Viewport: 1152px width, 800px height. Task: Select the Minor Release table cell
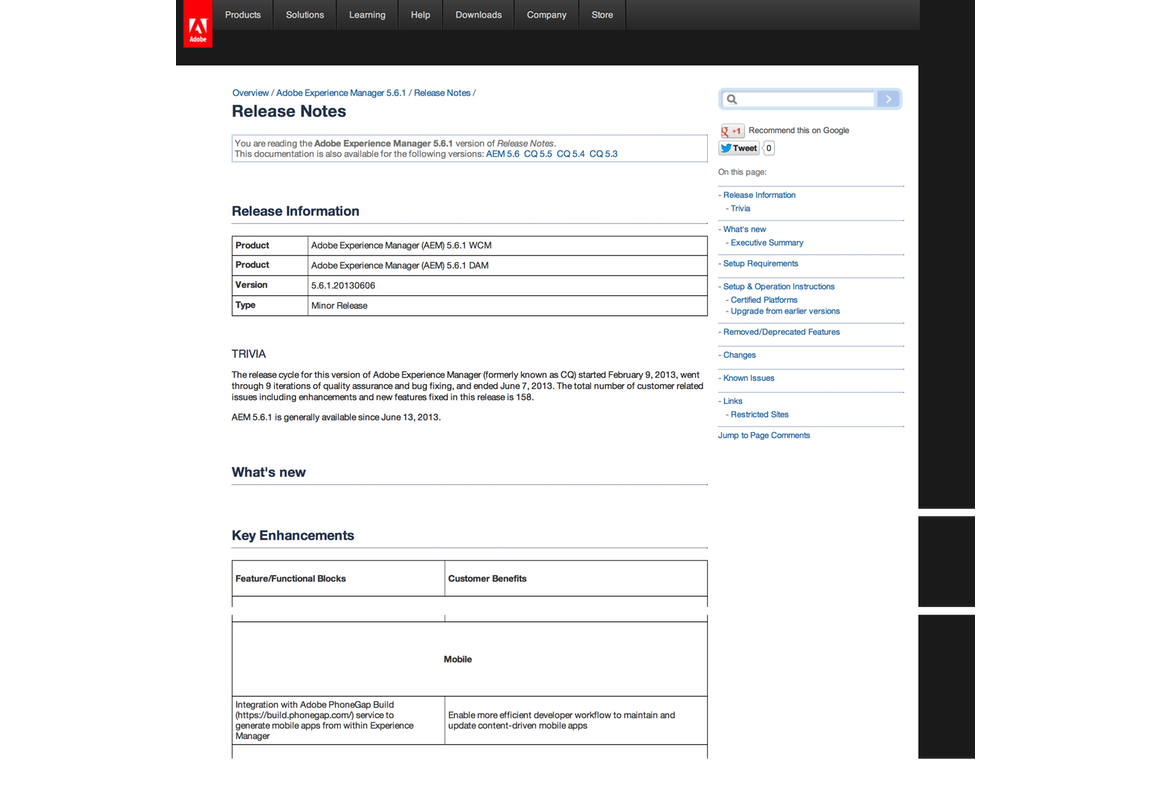pyautogui.click(x=508, y=306)
